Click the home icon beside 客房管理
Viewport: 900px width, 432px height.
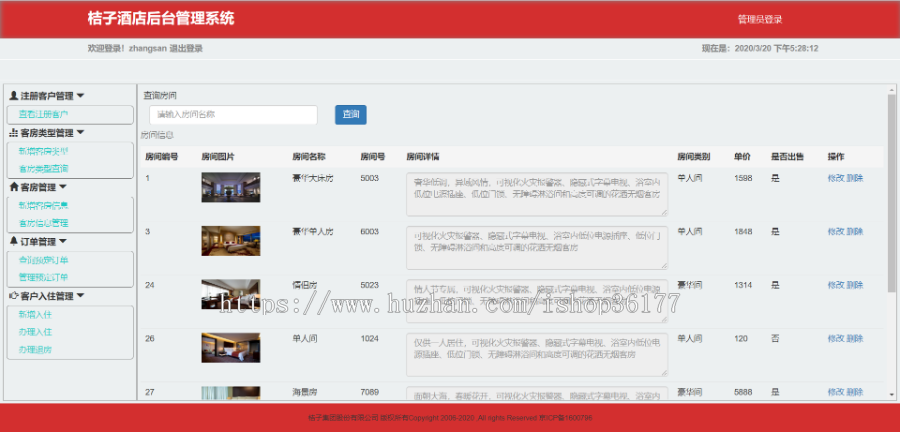[14, 186]
